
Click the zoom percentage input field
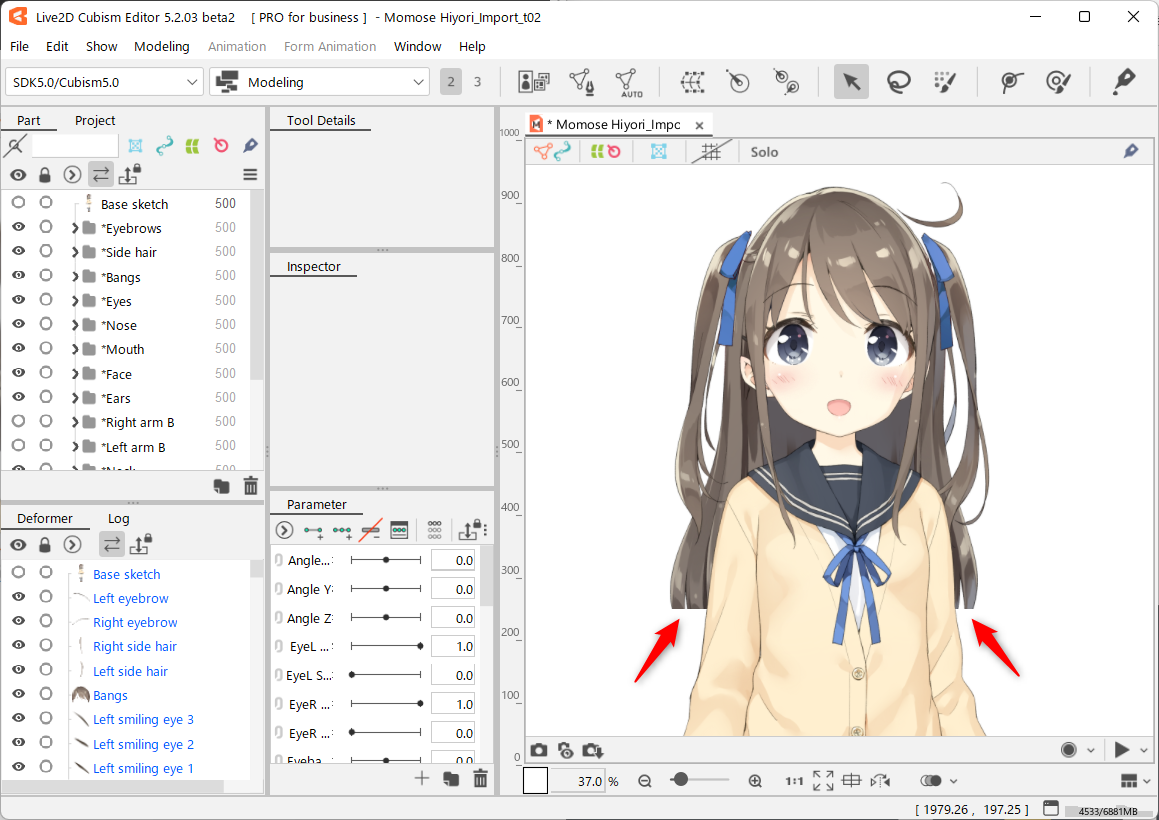pyautogui.click(x=578, y=781)
